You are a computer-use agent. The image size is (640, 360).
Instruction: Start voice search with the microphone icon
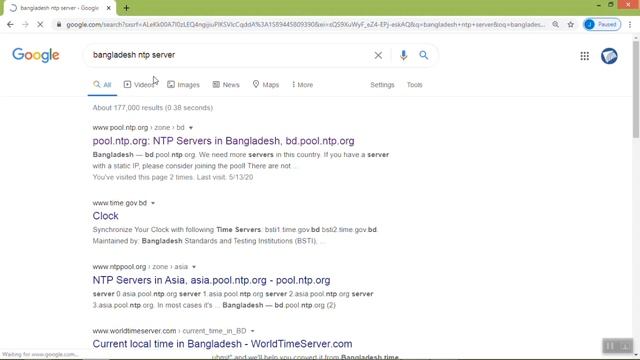403,55
